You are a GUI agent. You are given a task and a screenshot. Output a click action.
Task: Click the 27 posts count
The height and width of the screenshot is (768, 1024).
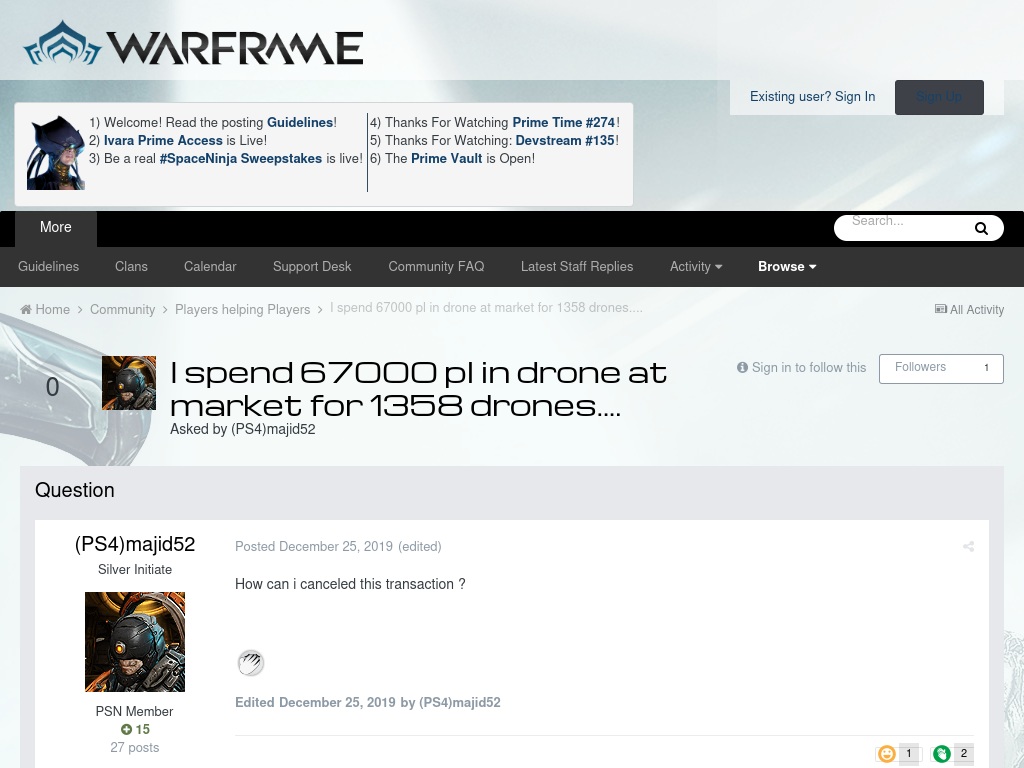point(135,748)
